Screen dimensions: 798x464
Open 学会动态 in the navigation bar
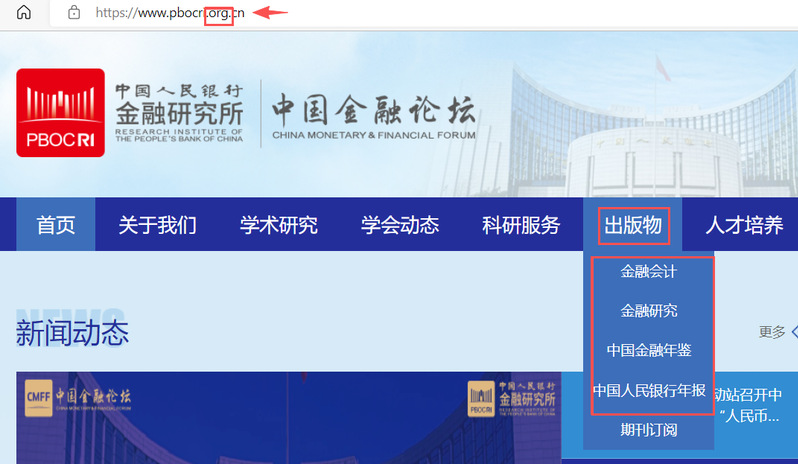[x=400, y=225]
